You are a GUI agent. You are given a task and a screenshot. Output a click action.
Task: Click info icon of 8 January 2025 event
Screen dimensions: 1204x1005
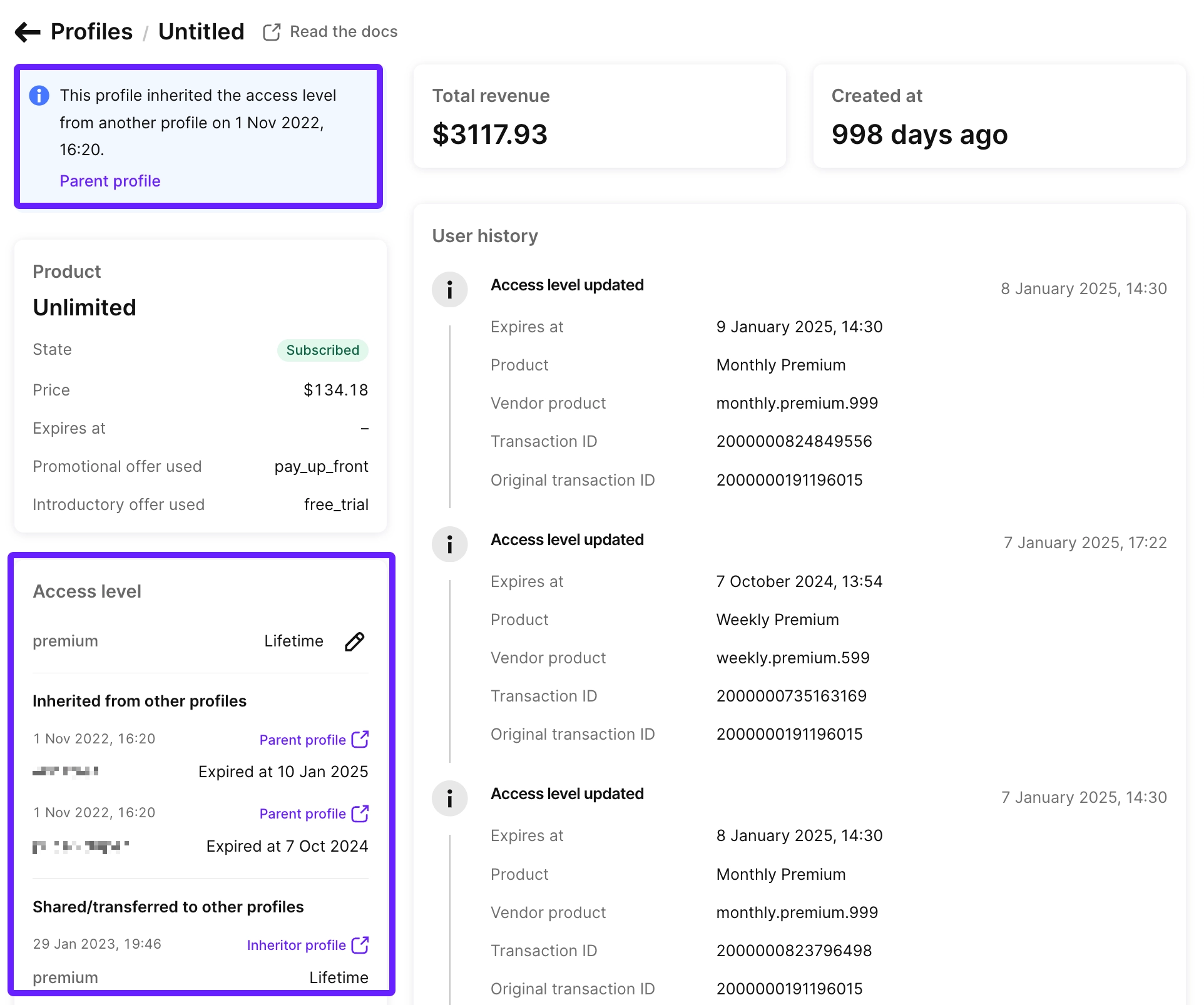[x=449, y=289]
